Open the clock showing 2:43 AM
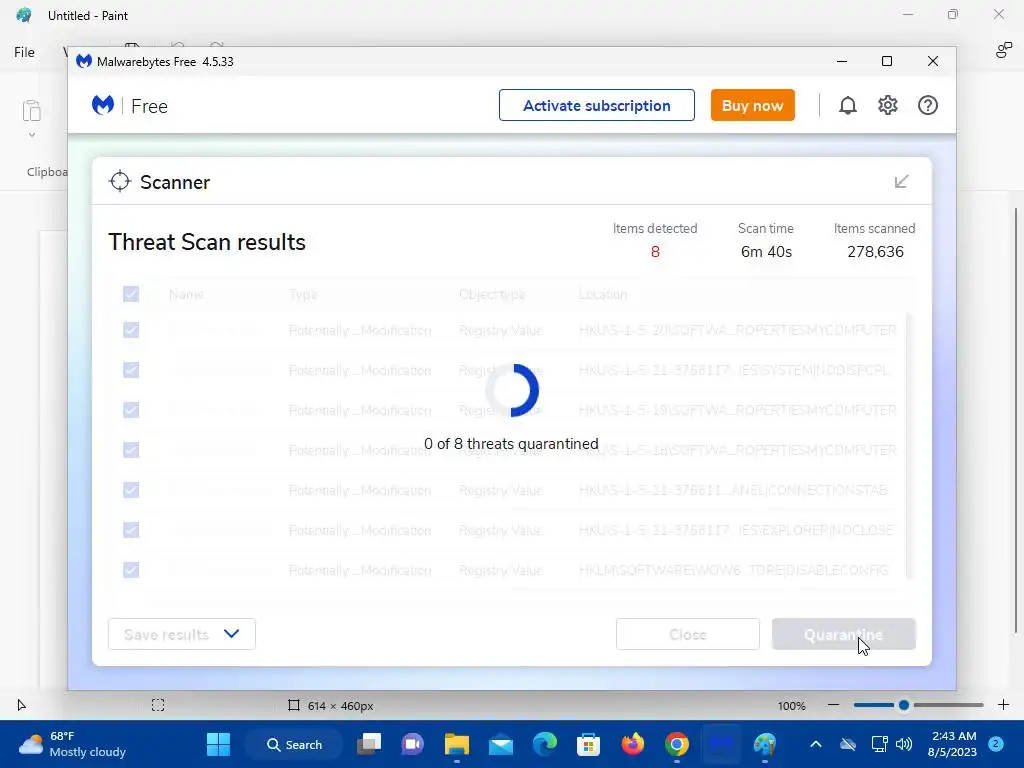Viewport: 1024px width, 768px height. [952, 744]
